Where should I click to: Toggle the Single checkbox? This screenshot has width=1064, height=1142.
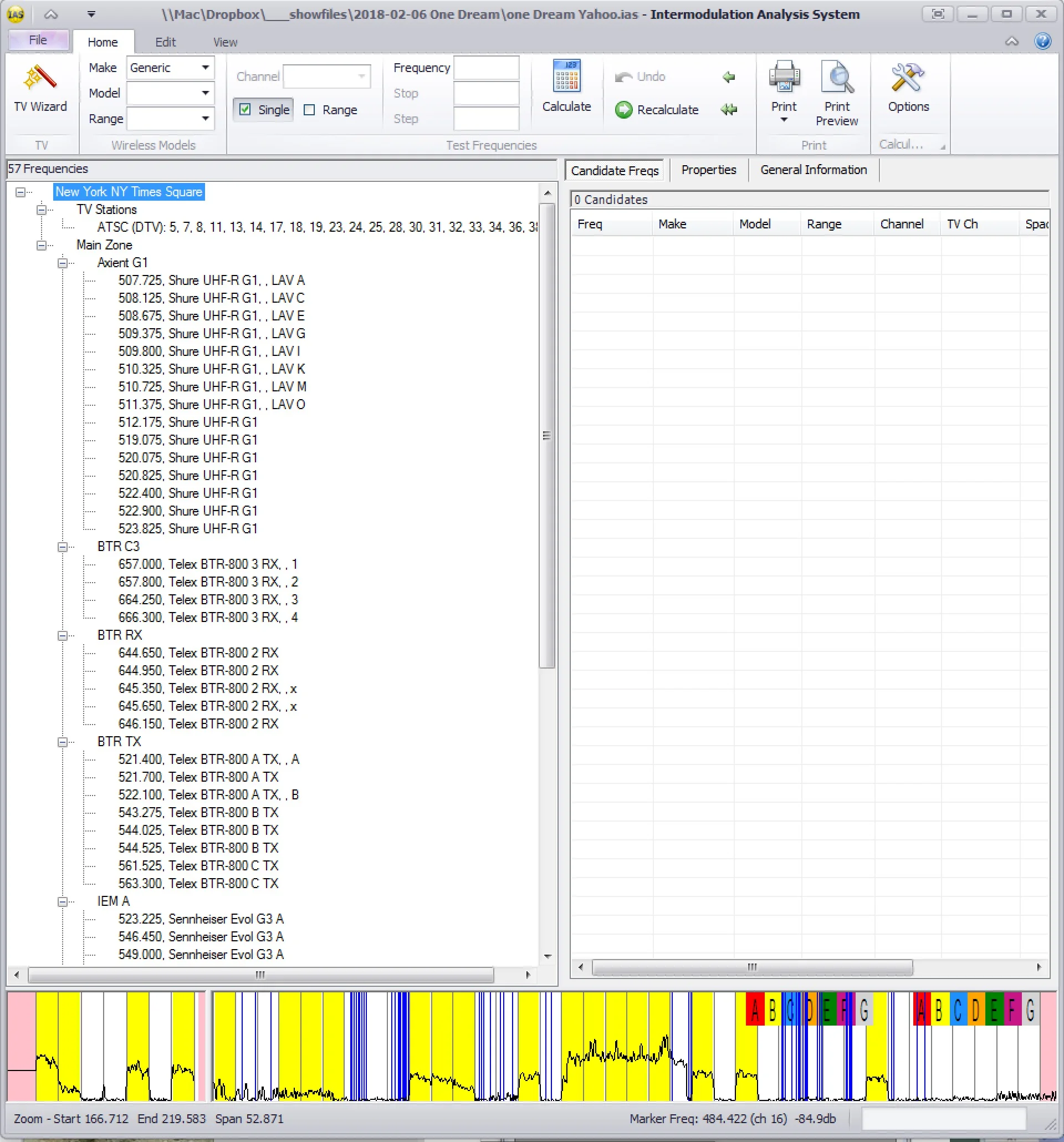(x=245, y=110)
